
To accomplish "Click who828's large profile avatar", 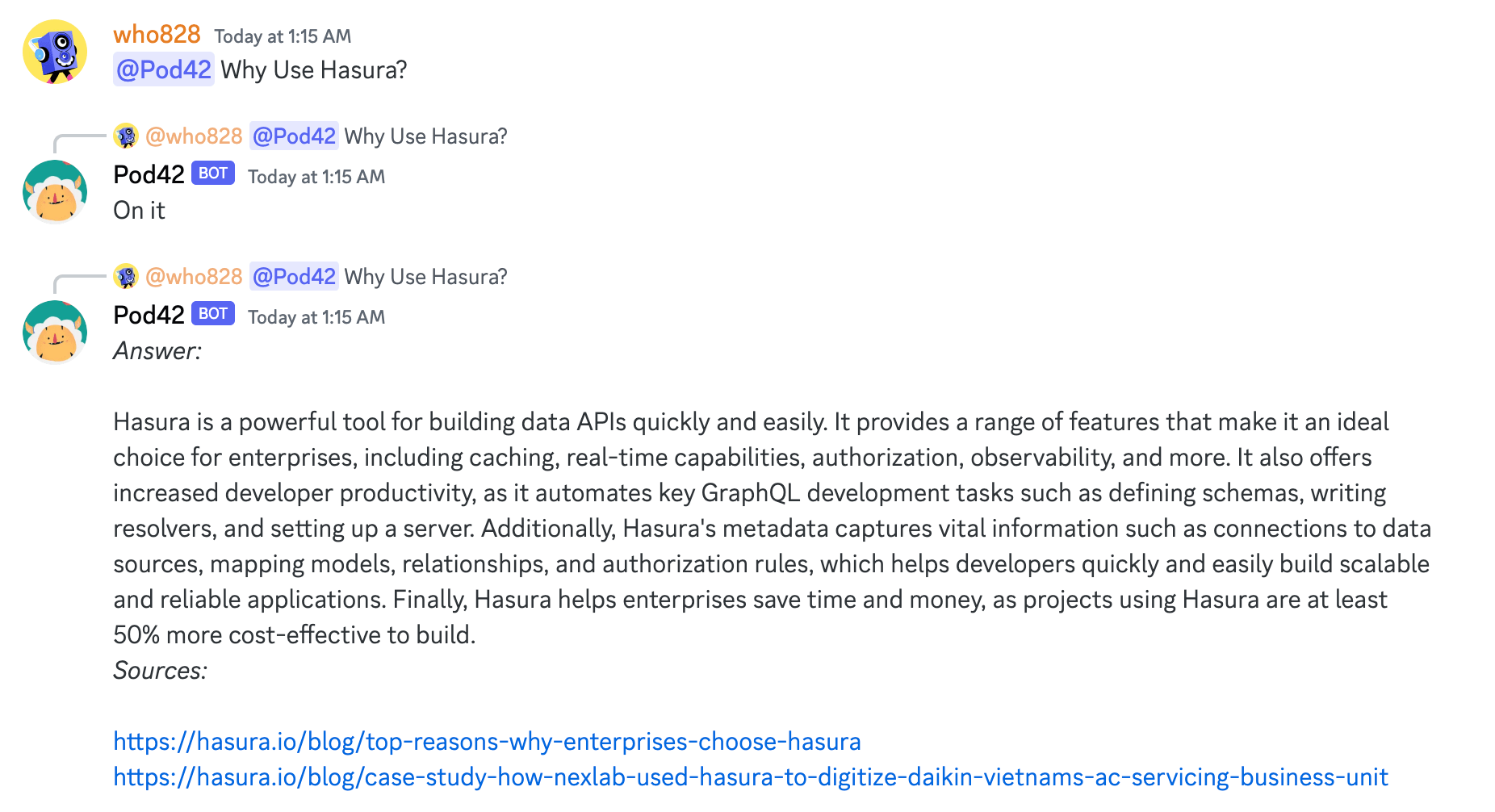I will tap(55, 52).
